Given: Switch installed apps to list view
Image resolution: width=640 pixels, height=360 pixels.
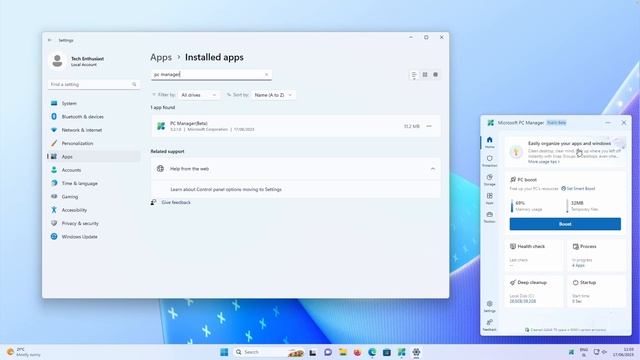Looking at the screenshot, I should coord(414,75).
